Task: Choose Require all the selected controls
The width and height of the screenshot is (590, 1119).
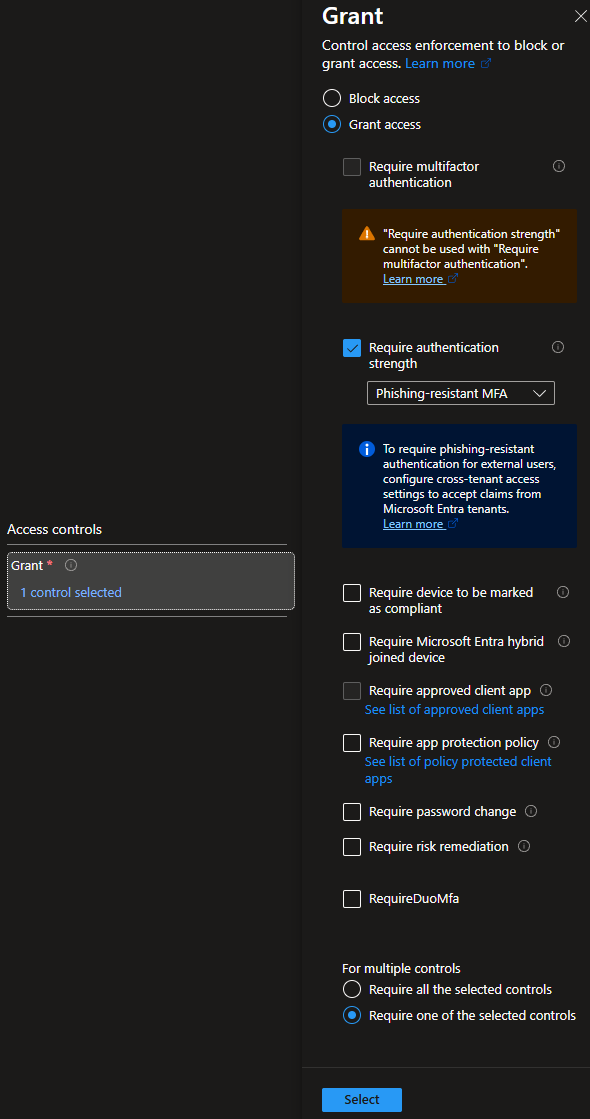Action: pyautogui.click(x=352, y=989)
